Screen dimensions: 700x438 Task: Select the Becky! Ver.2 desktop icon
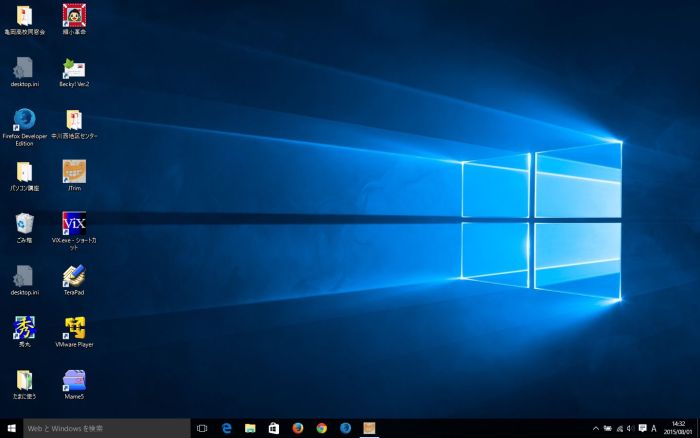[74, 68]
